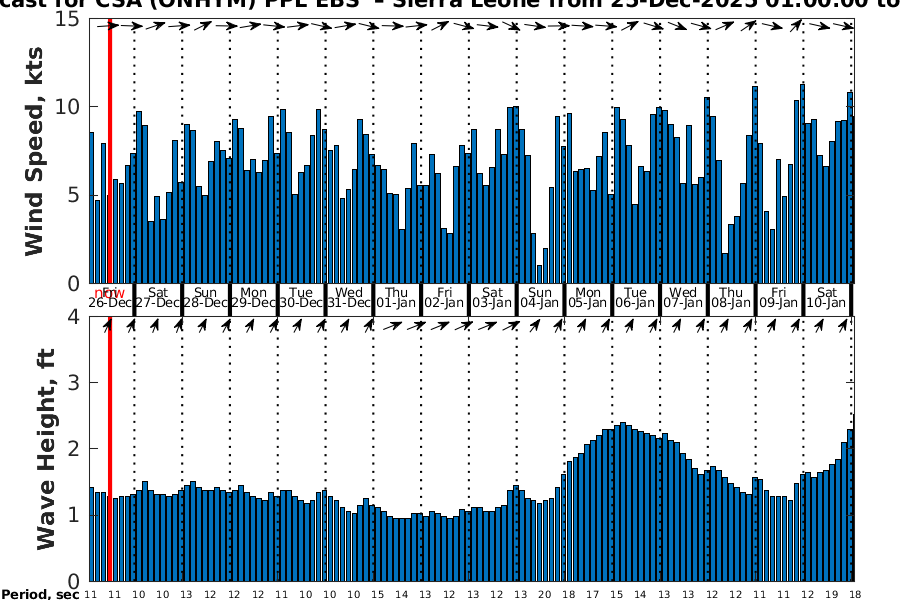Select the 'Wed 31-Dec' date label

click(349, 297)
